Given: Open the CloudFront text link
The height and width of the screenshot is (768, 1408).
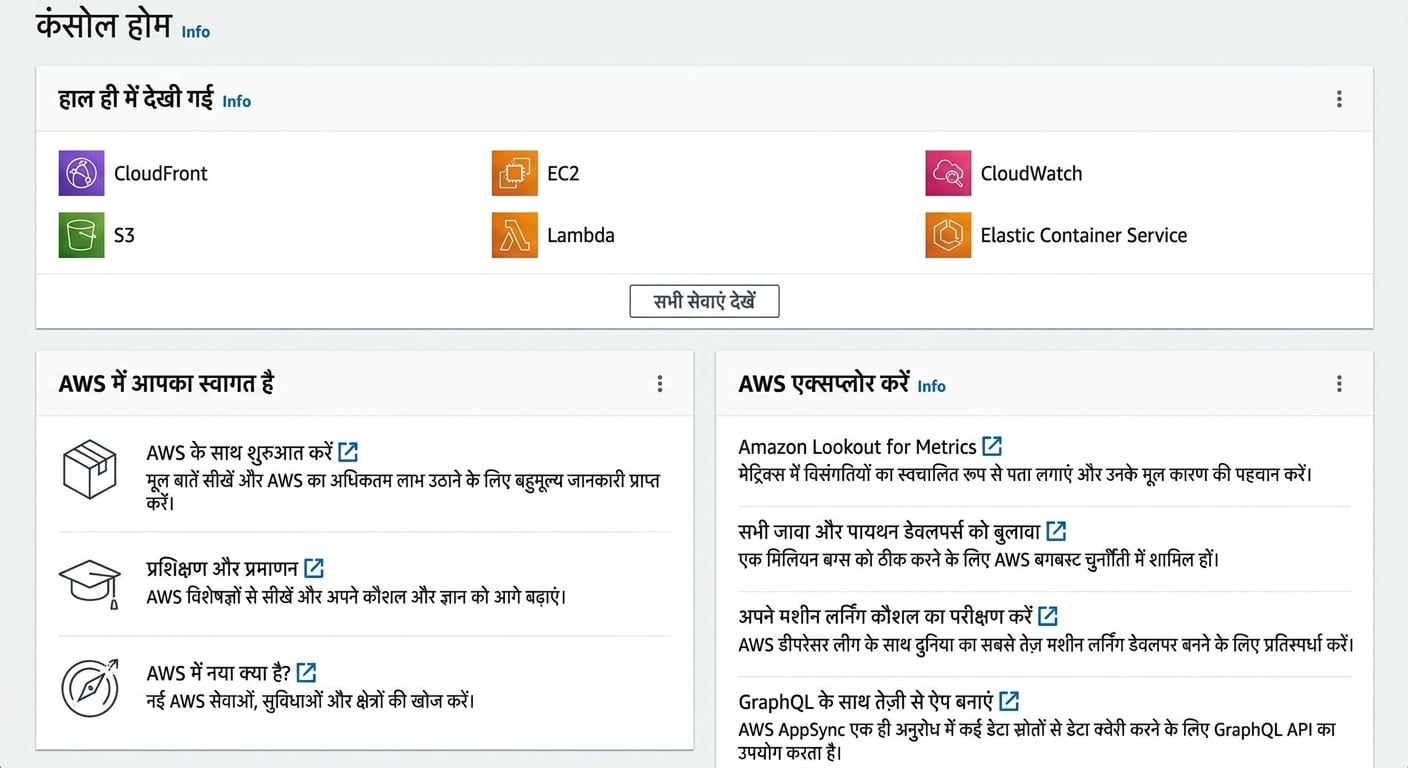Looking at the screenshot, I should (161, 173).
